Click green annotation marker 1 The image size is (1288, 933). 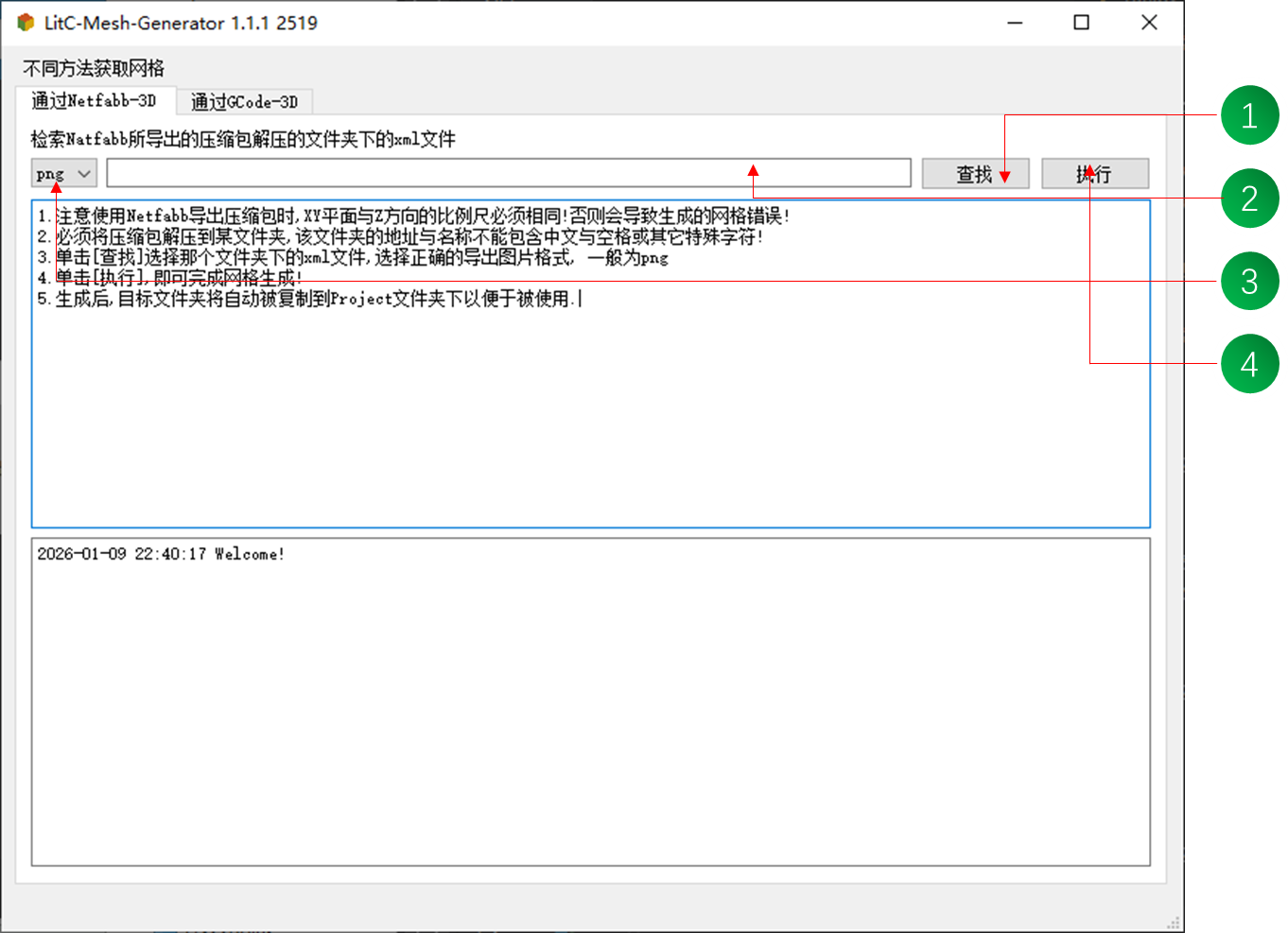click(1248, 115)
